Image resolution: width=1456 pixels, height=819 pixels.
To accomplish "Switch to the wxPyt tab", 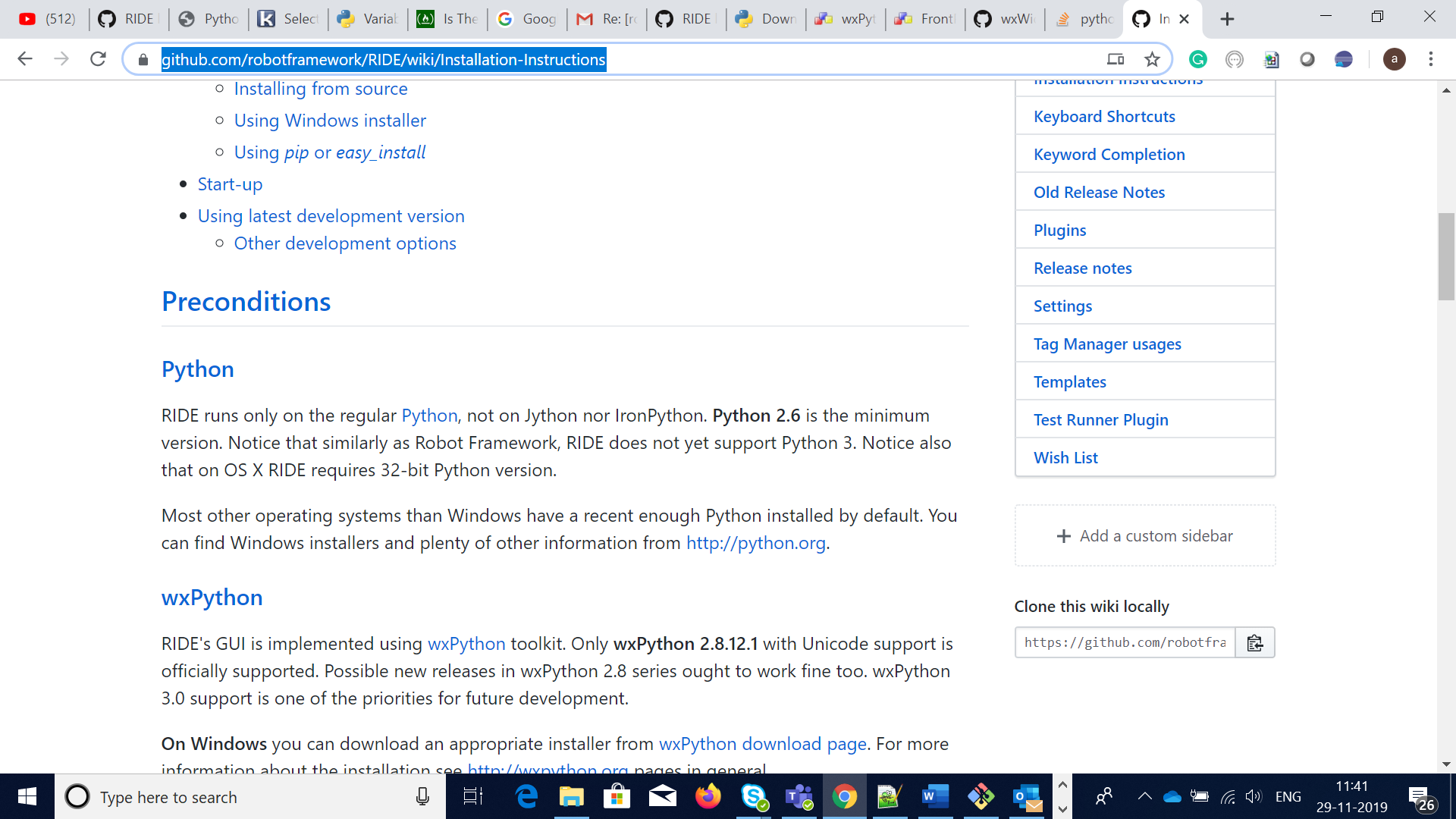I will click(846, 19).
